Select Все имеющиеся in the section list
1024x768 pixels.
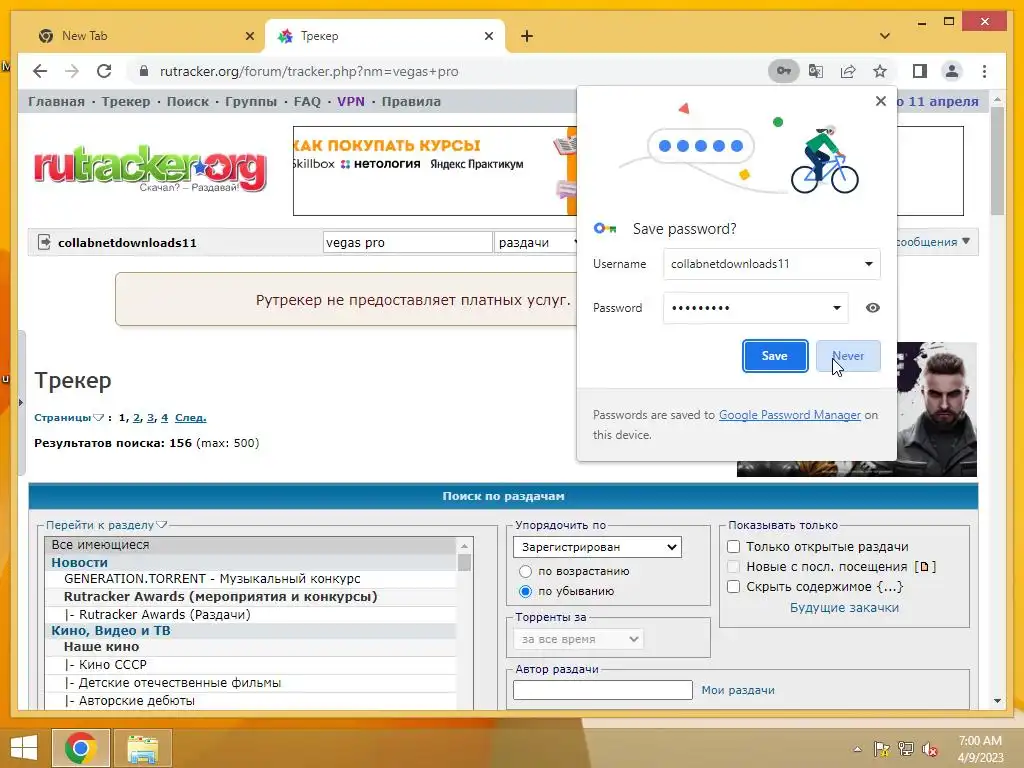point(251,545)
